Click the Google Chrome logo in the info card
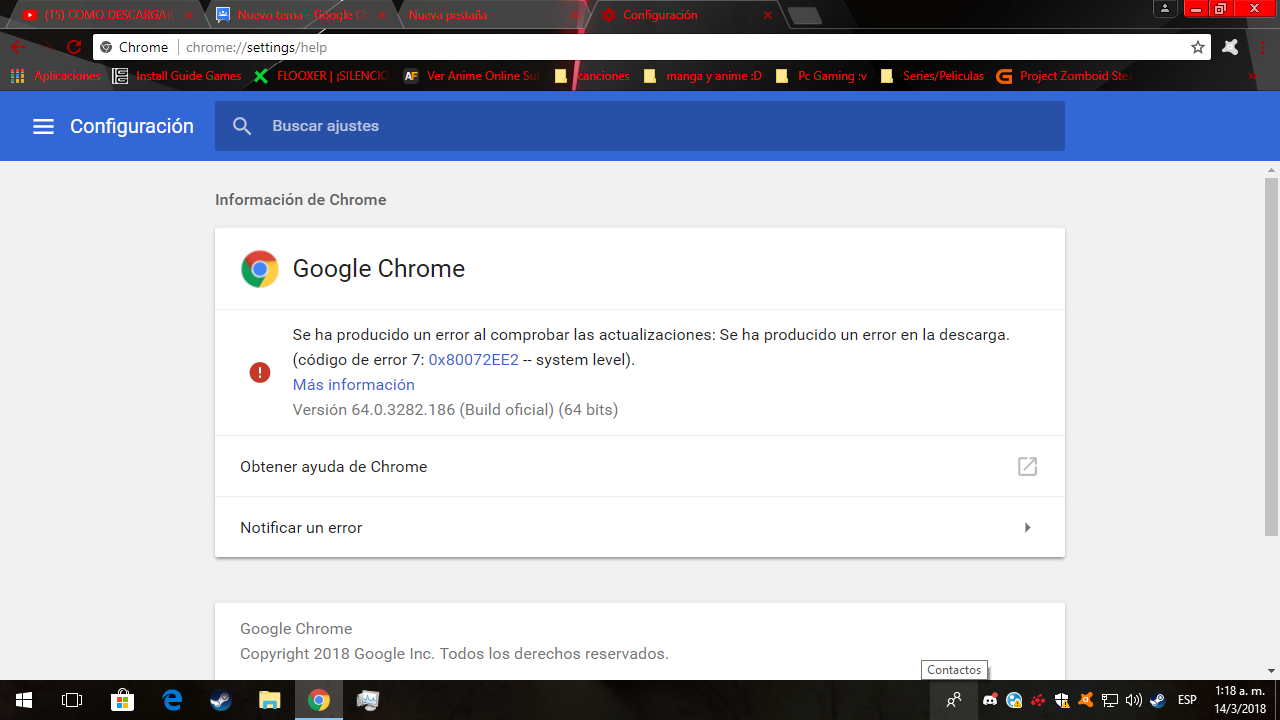Image resolution: width=1280 pixels, height=720 pixels. [x=260, y=269]
